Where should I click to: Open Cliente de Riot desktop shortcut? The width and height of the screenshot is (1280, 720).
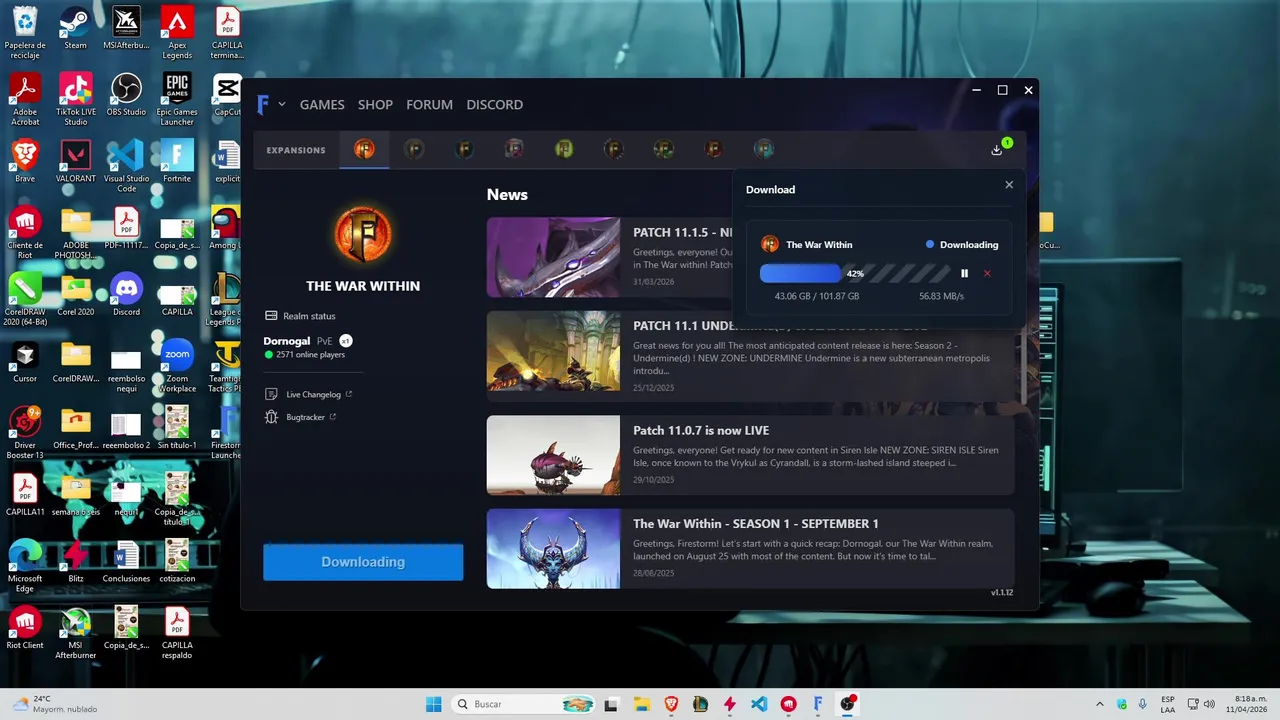click(x=25, y=232)
